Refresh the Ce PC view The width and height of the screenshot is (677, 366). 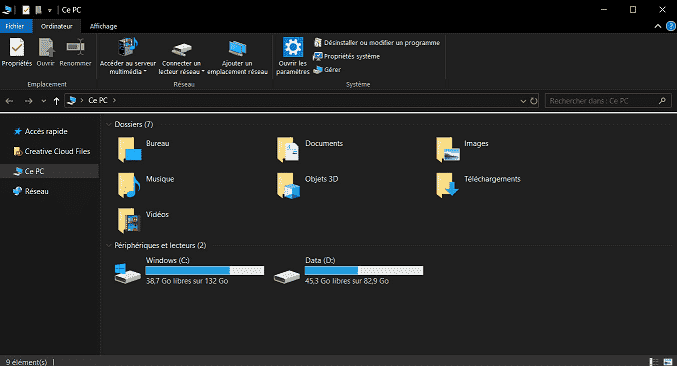534,101
